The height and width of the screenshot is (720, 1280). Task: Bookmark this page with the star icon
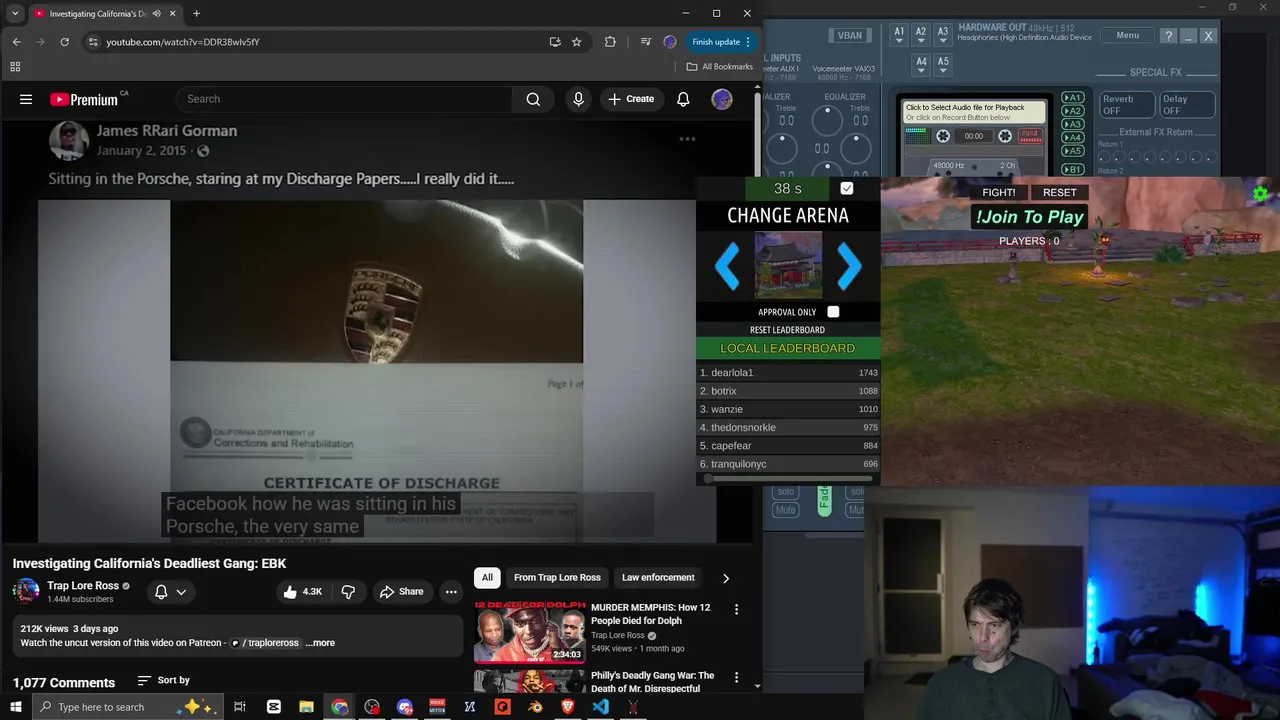(x=577, y=42)
